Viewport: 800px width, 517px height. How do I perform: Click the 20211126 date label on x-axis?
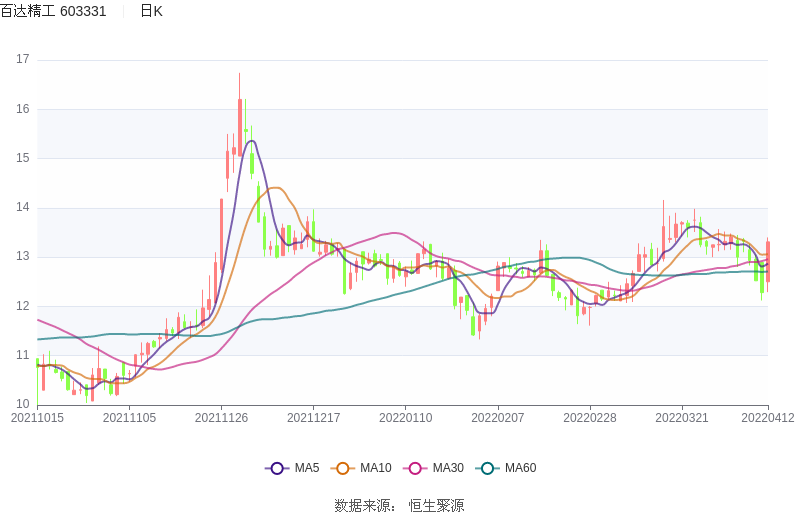click(x=221, y=418)
